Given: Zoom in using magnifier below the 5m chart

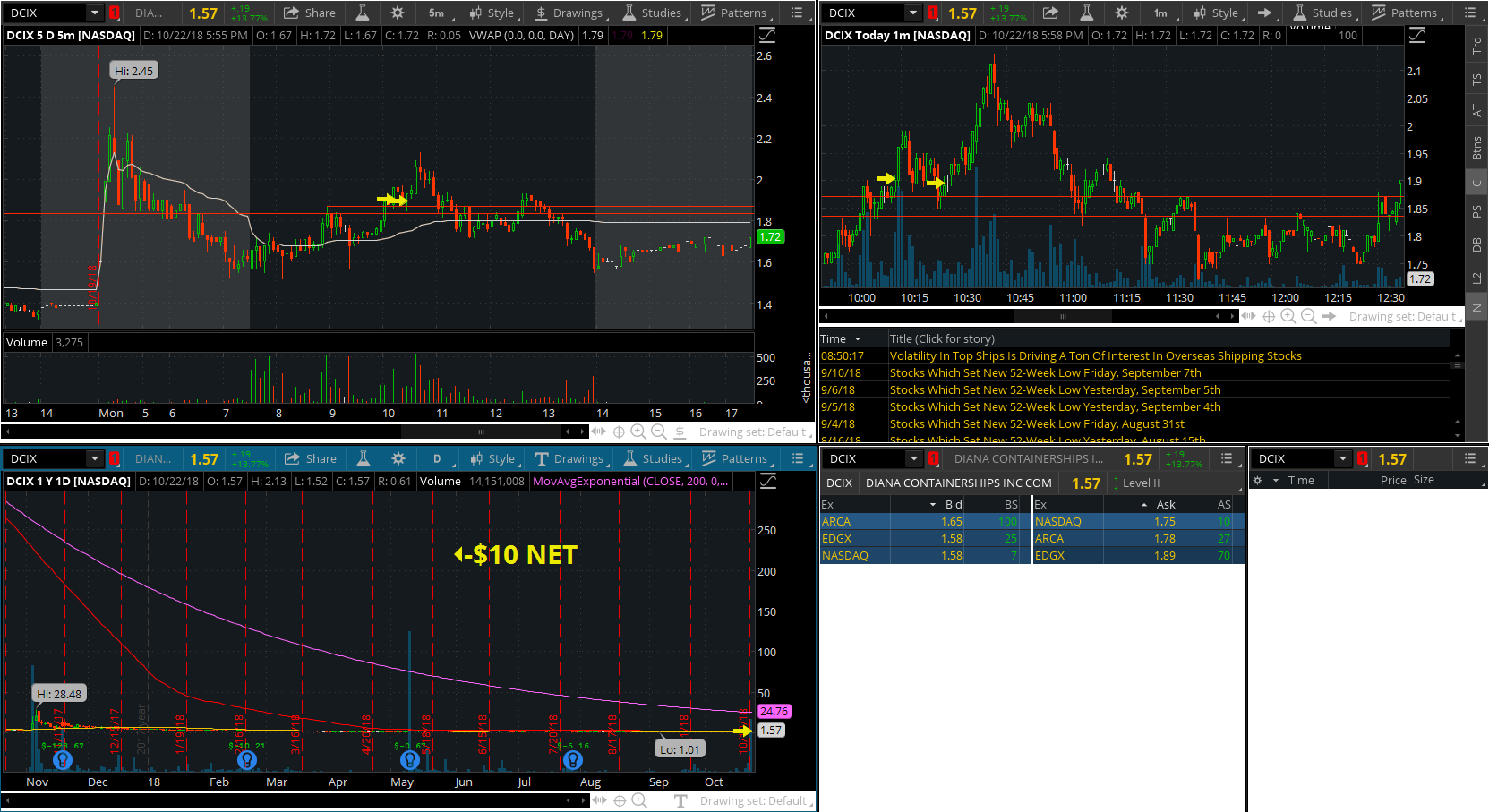Looking at the screenshot, I should pos(638,432).
